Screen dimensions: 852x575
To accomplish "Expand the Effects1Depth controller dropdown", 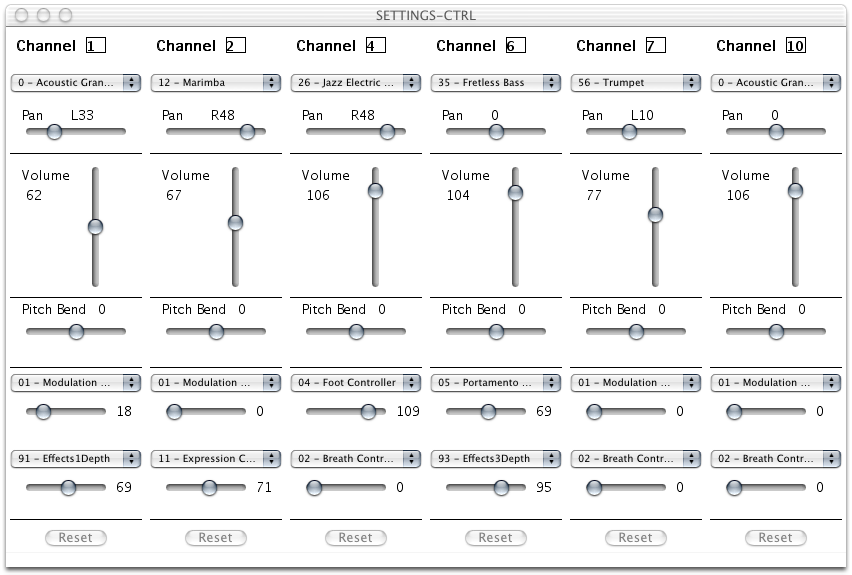I will pos(76,459).
